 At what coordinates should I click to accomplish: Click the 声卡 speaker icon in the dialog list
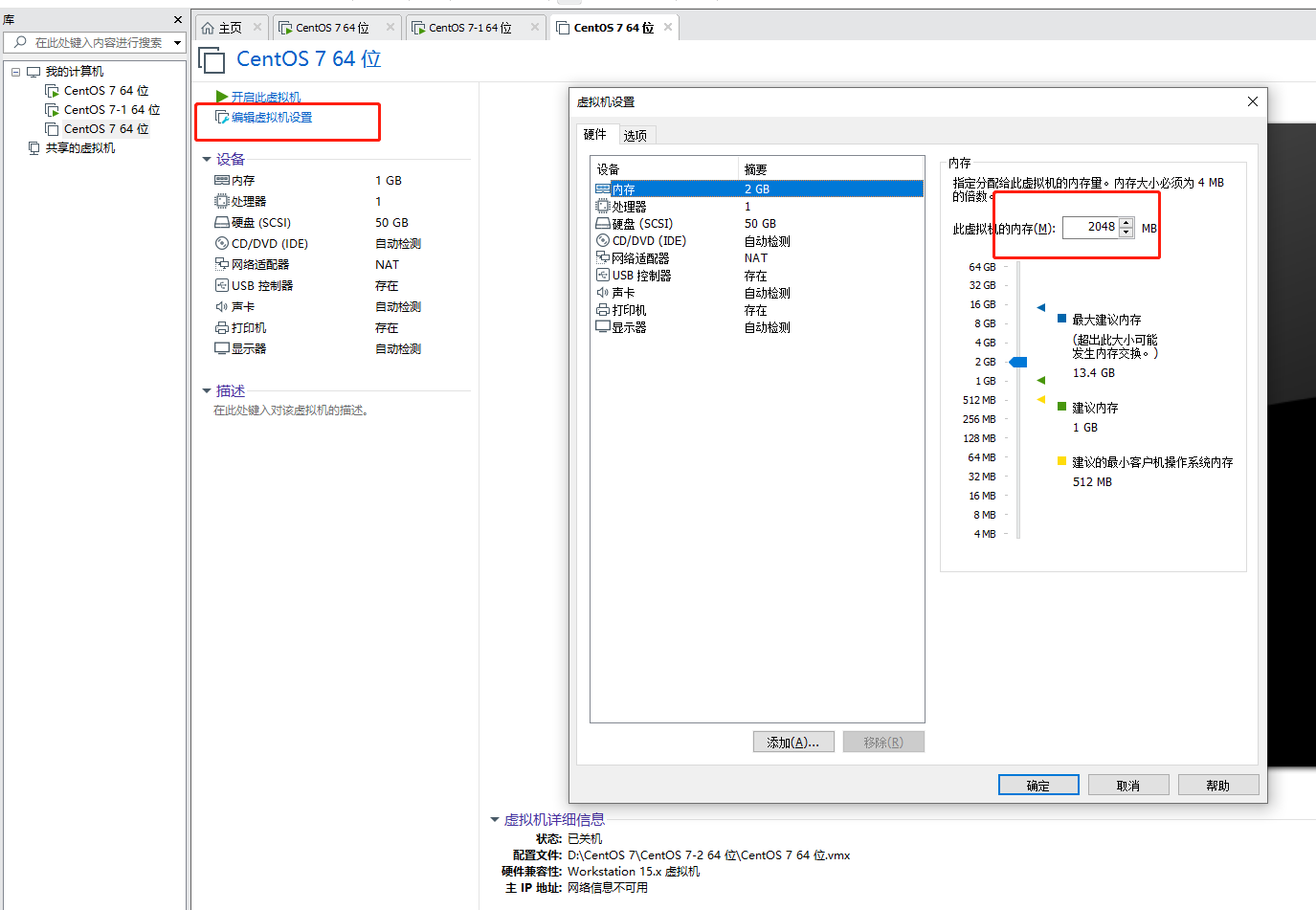pos(603,292)
